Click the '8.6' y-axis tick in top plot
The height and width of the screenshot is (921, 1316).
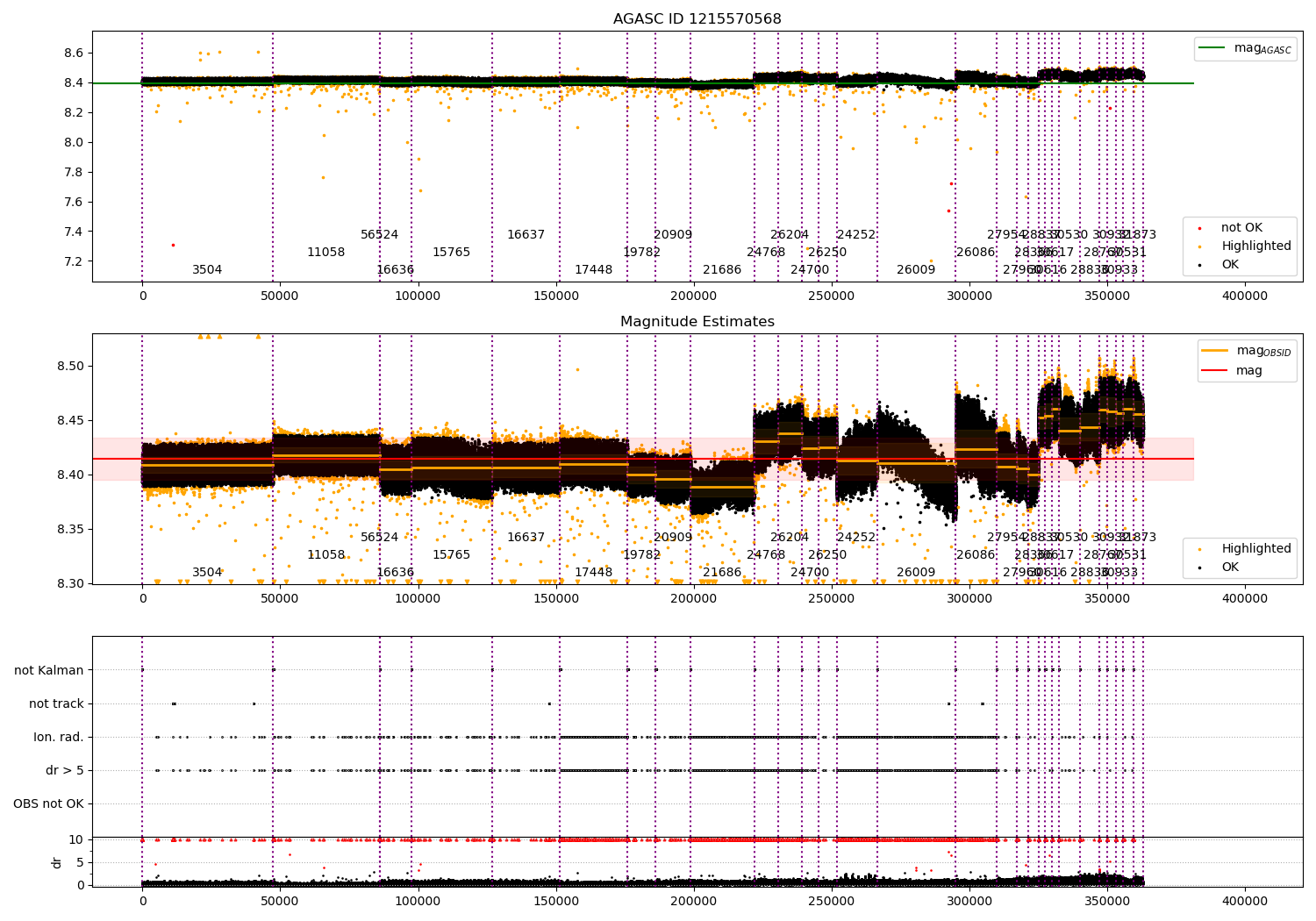tap(74, 54)
